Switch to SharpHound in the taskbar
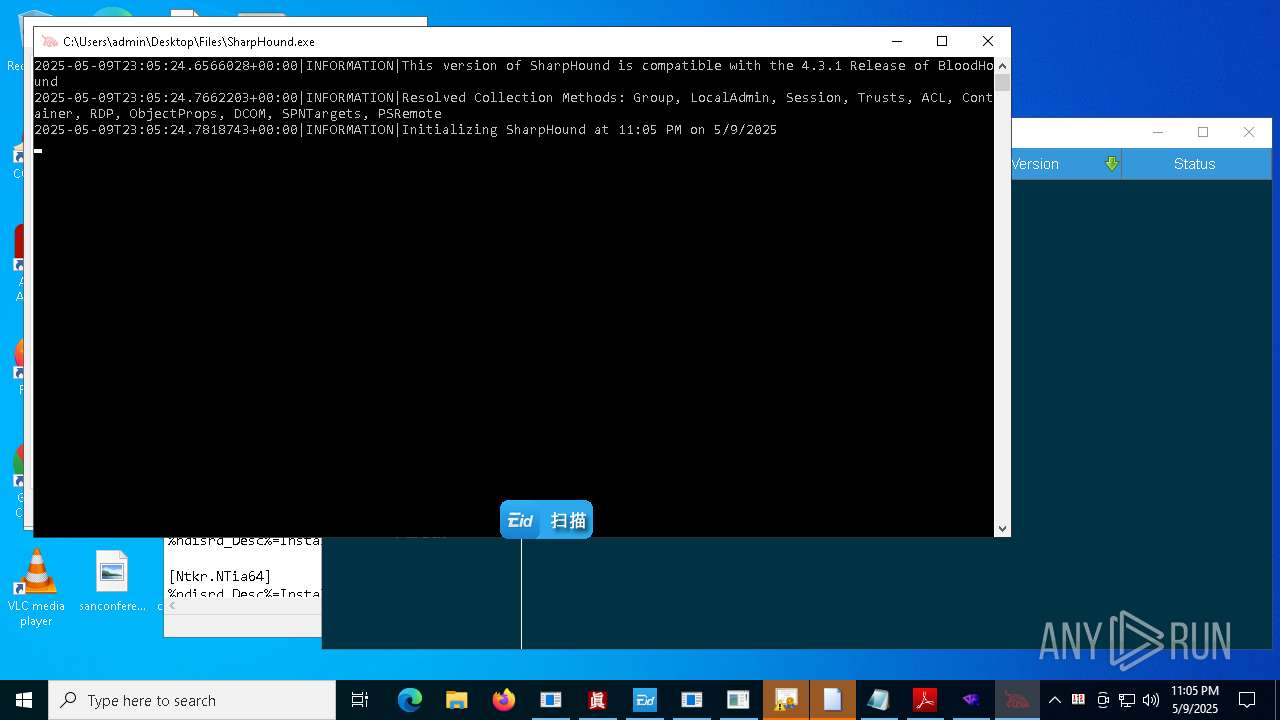The height and width of the screenshot is (720, 1280). pyautogui.click(x=1017, y=700)
